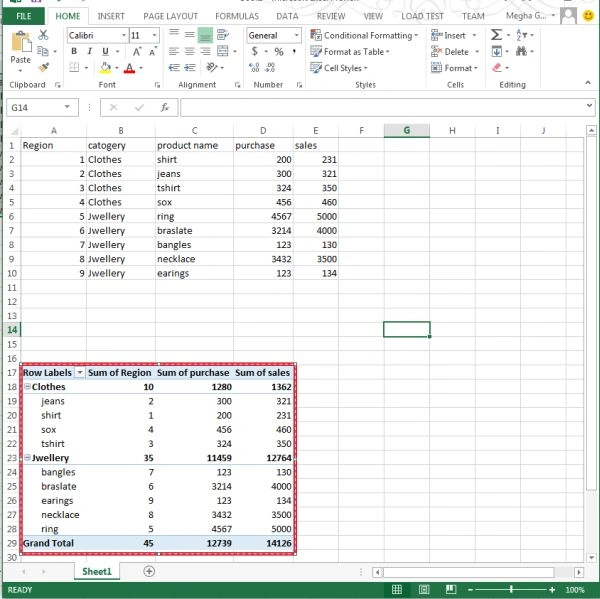Click the Cut scissors icon

point(43,35)
